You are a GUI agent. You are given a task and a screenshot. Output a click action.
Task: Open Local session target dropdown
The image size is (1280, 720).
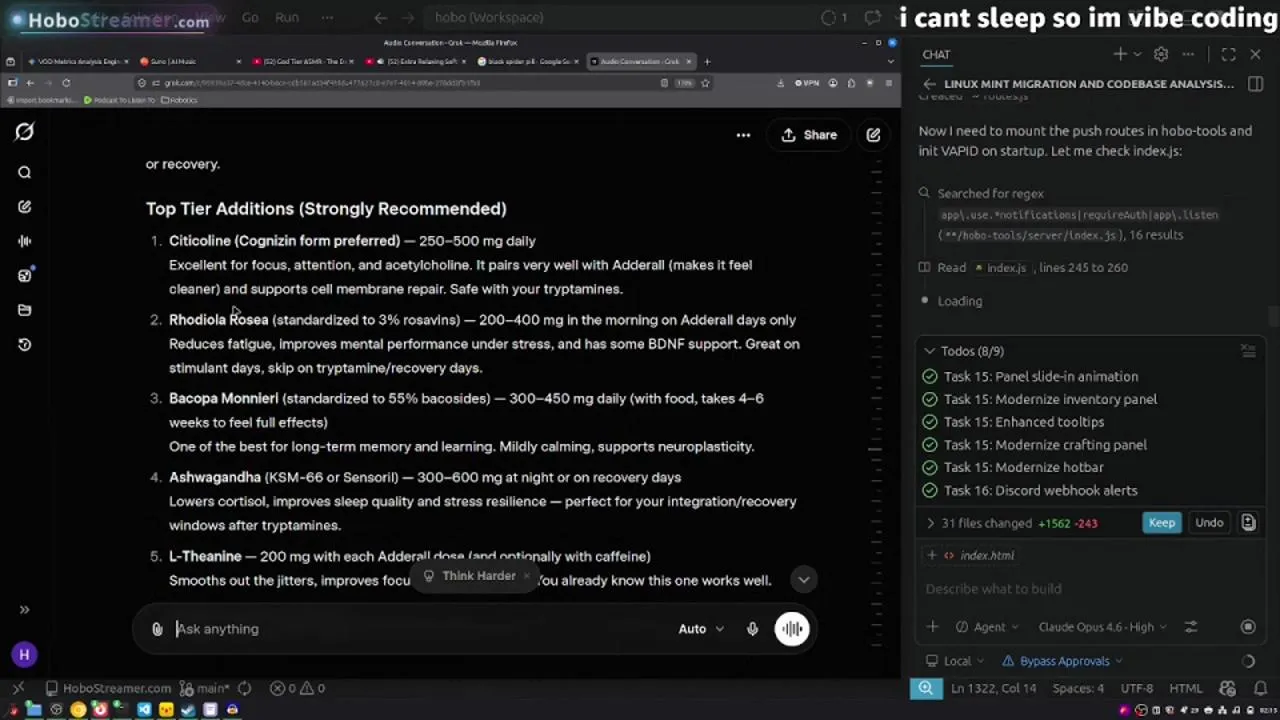coord(957,661)
